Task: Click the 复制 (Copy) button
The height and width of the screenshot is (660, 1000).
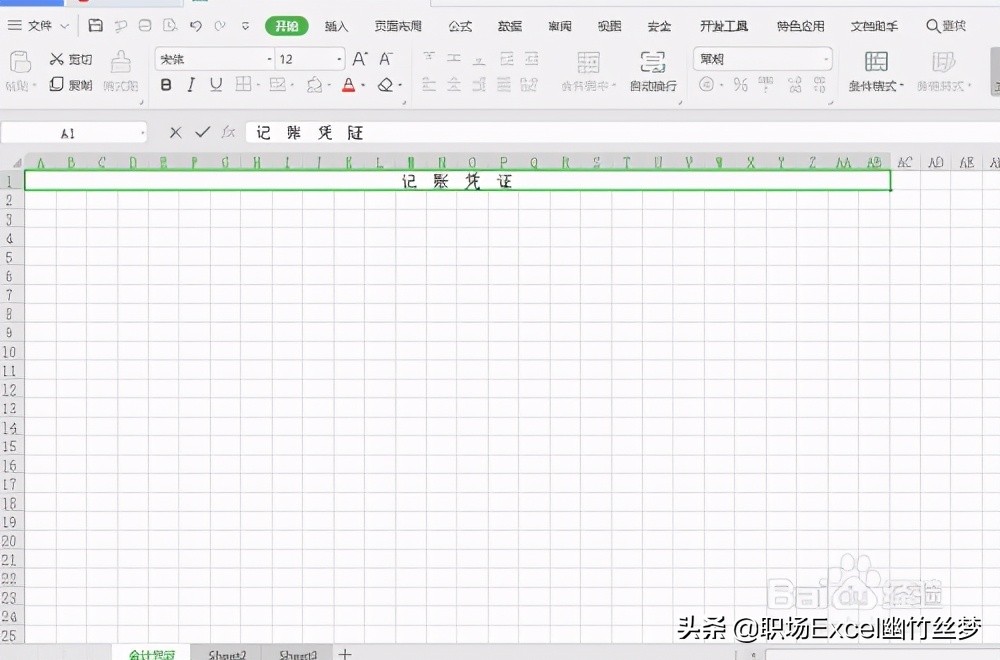Action: click(x=72, y=85)
